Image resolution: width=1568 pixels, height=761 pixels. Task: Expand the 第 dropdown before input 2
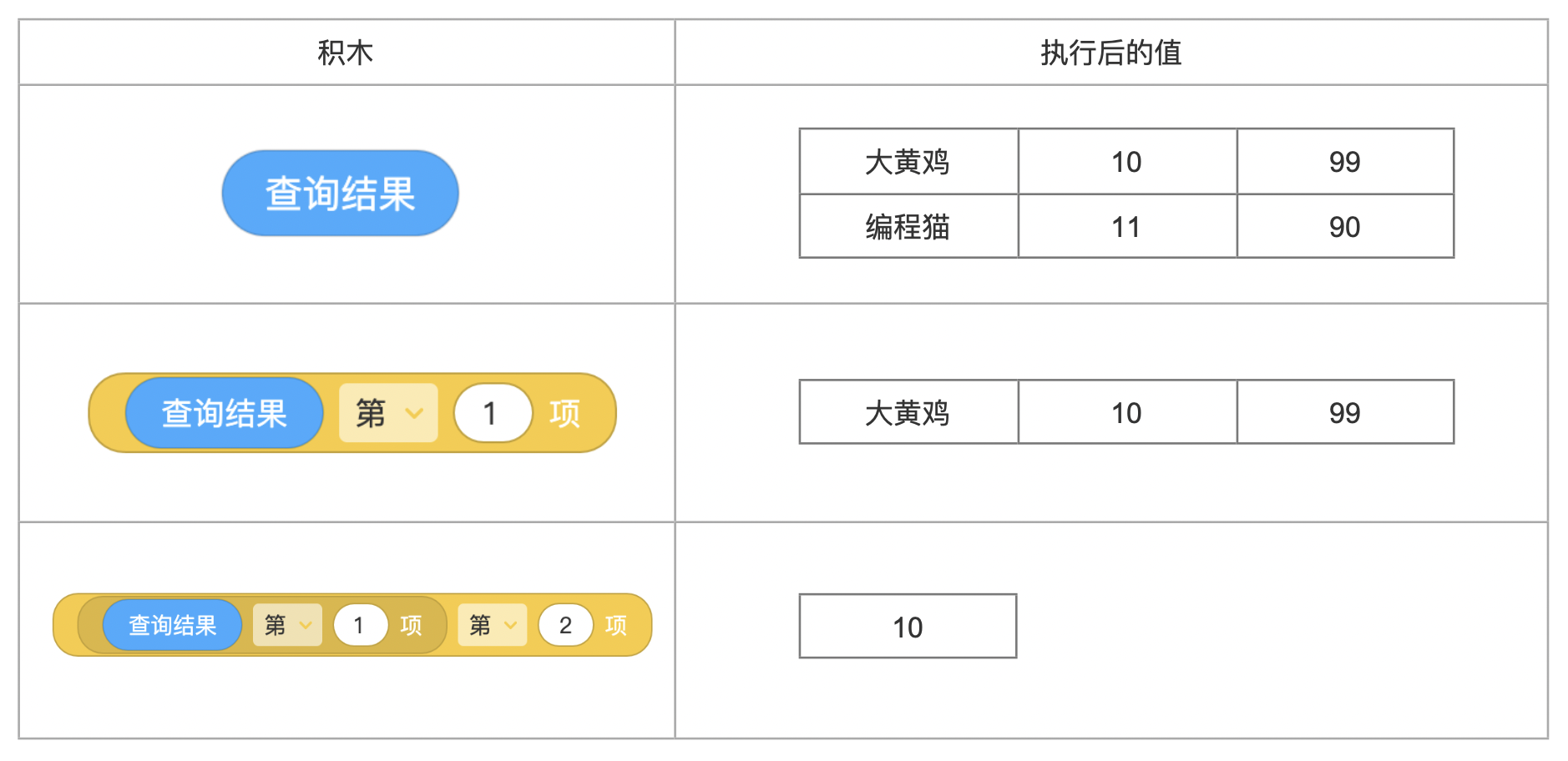coord(493,625)
